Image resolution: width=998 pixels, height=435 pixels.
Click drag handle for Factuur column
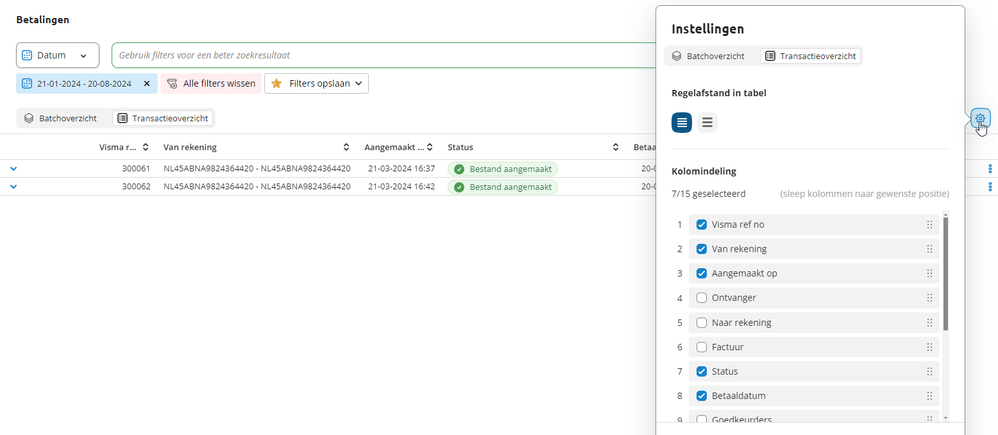pyautogui.click(x=929, y=347)
